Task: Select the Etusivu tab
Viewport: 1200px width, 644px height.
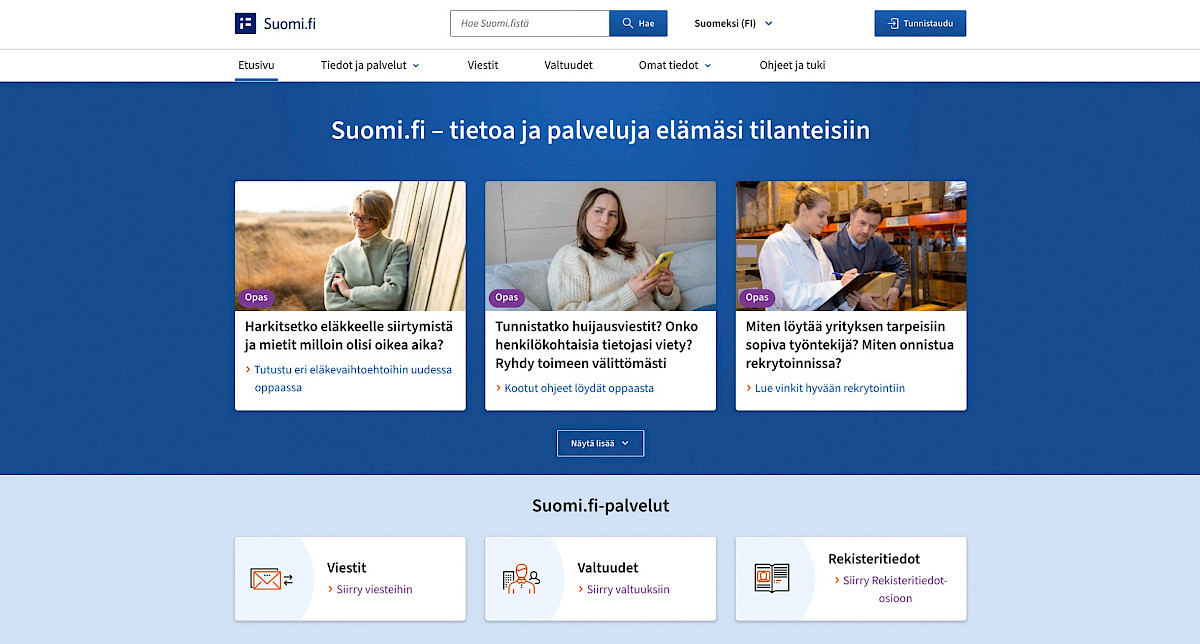Action: click(x=256, y=65)
